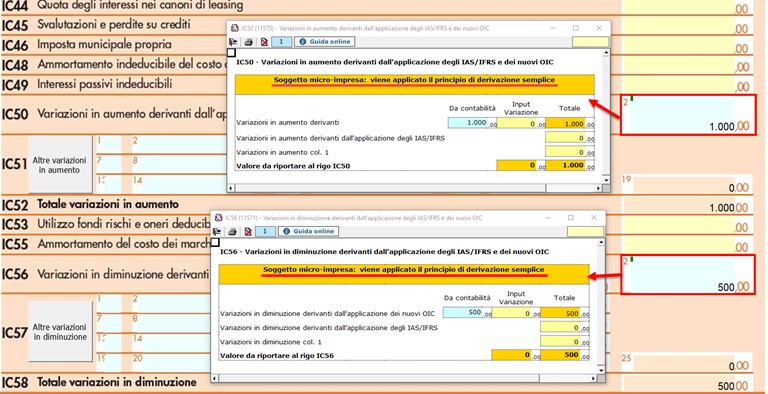Image resolution: width=768 pixels, height=394 pixels.
Task: Click the IC56 horizontal scrollbar thumb
Action: [x=380, y=378]
